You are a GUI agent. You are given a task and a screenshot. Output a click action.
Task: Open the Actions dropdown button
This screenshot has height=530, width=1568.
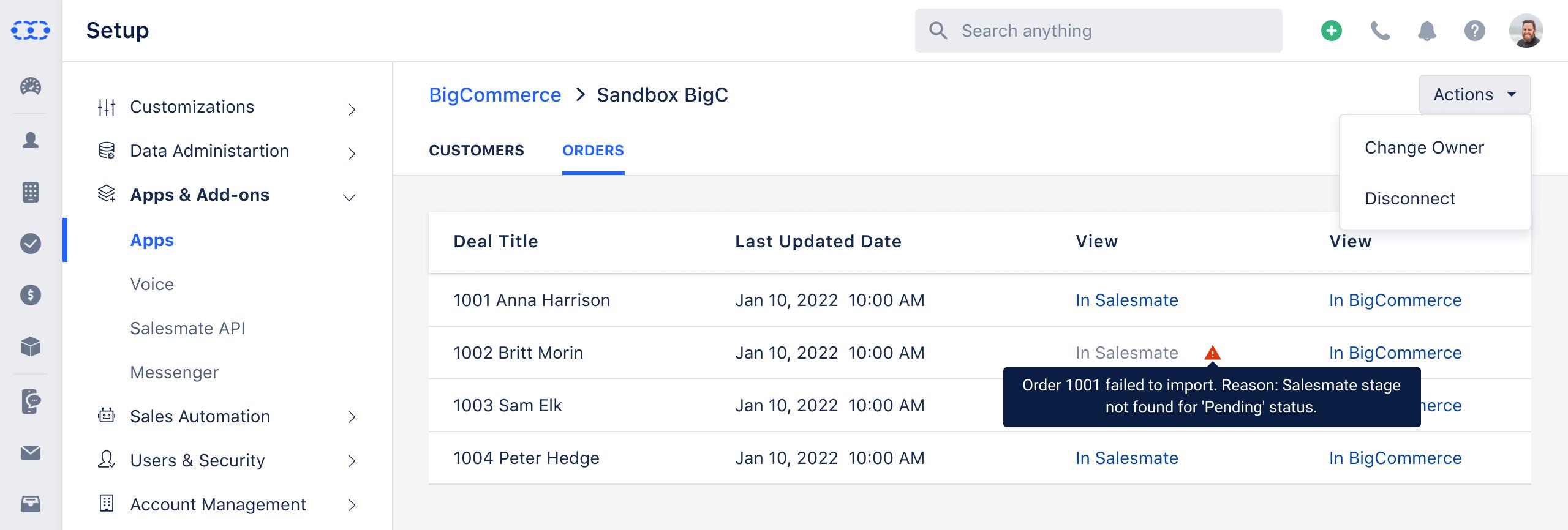[1474, 94]
